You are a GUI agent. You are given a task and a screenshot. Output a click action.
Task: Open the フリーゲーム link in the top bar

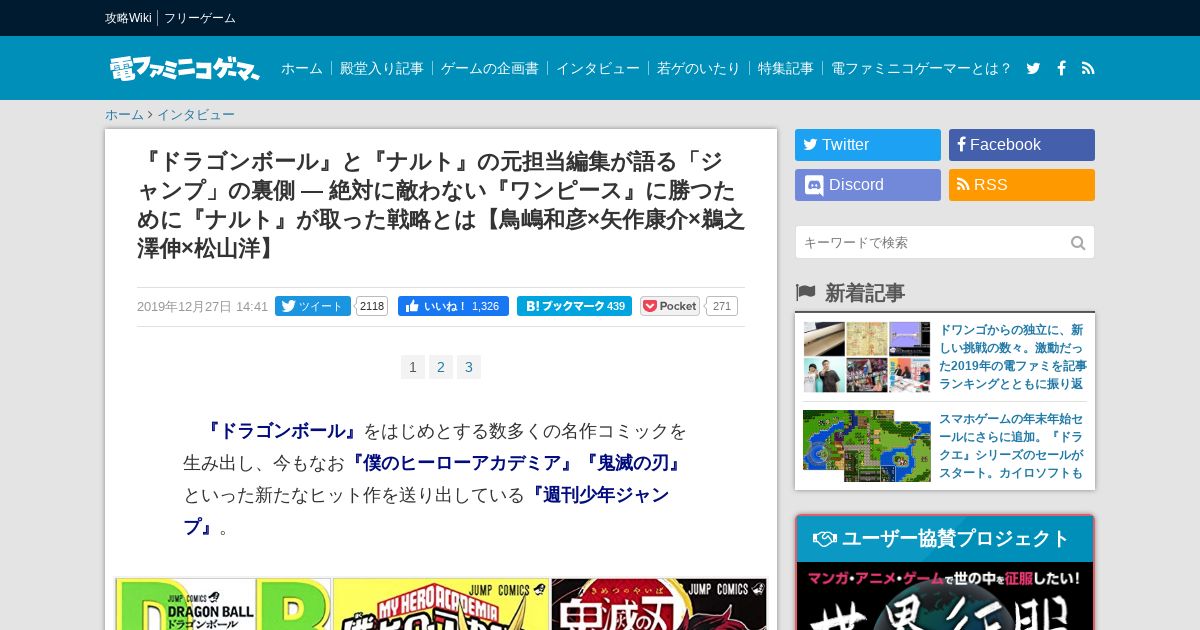coord(200,18)
